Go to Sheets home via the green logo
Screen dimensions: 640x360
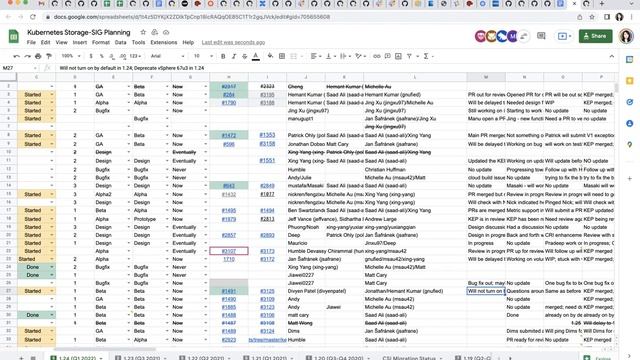[x=13, y=36]
